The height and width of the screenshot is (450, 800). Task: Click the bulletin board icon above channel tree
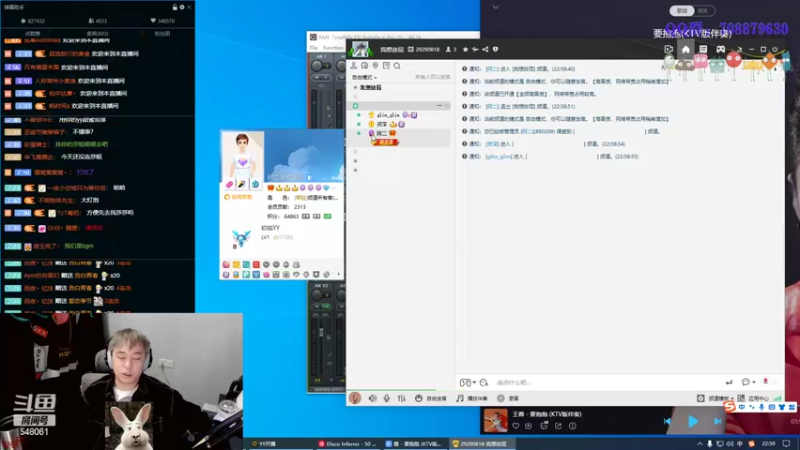(386, 66)
